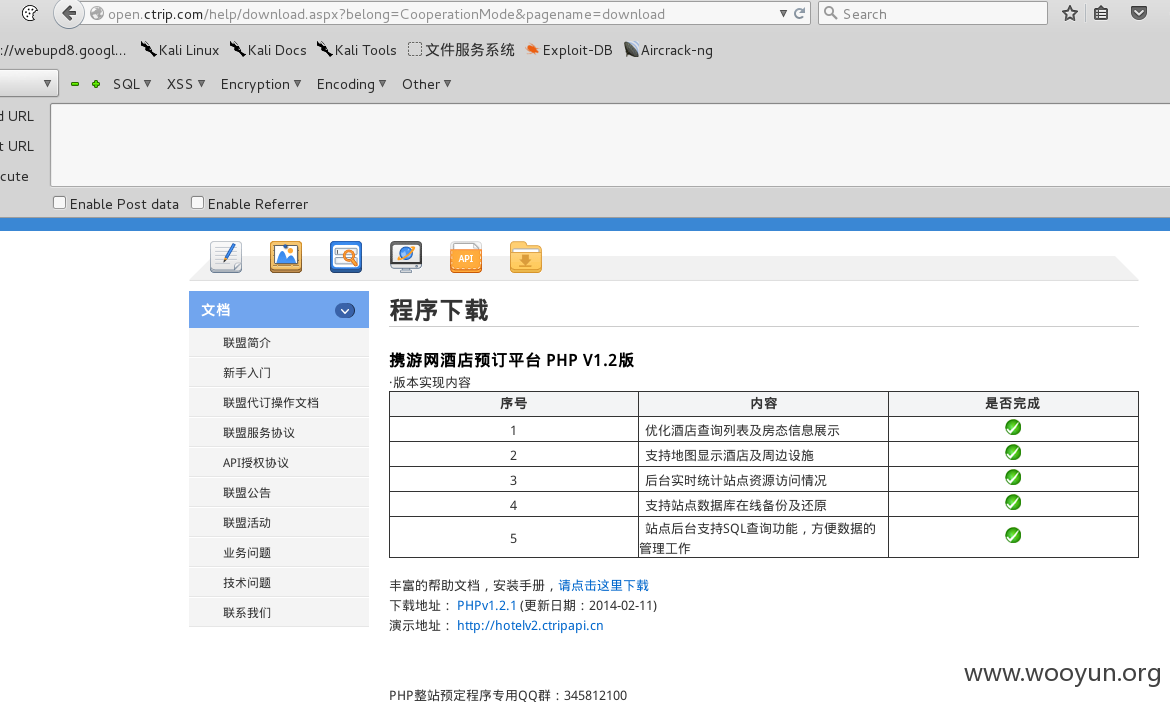Image resolution: width=1170 pixels, height=702 pixels.
Task: Open the HackBar XSS menu
Action: (186, 84)
